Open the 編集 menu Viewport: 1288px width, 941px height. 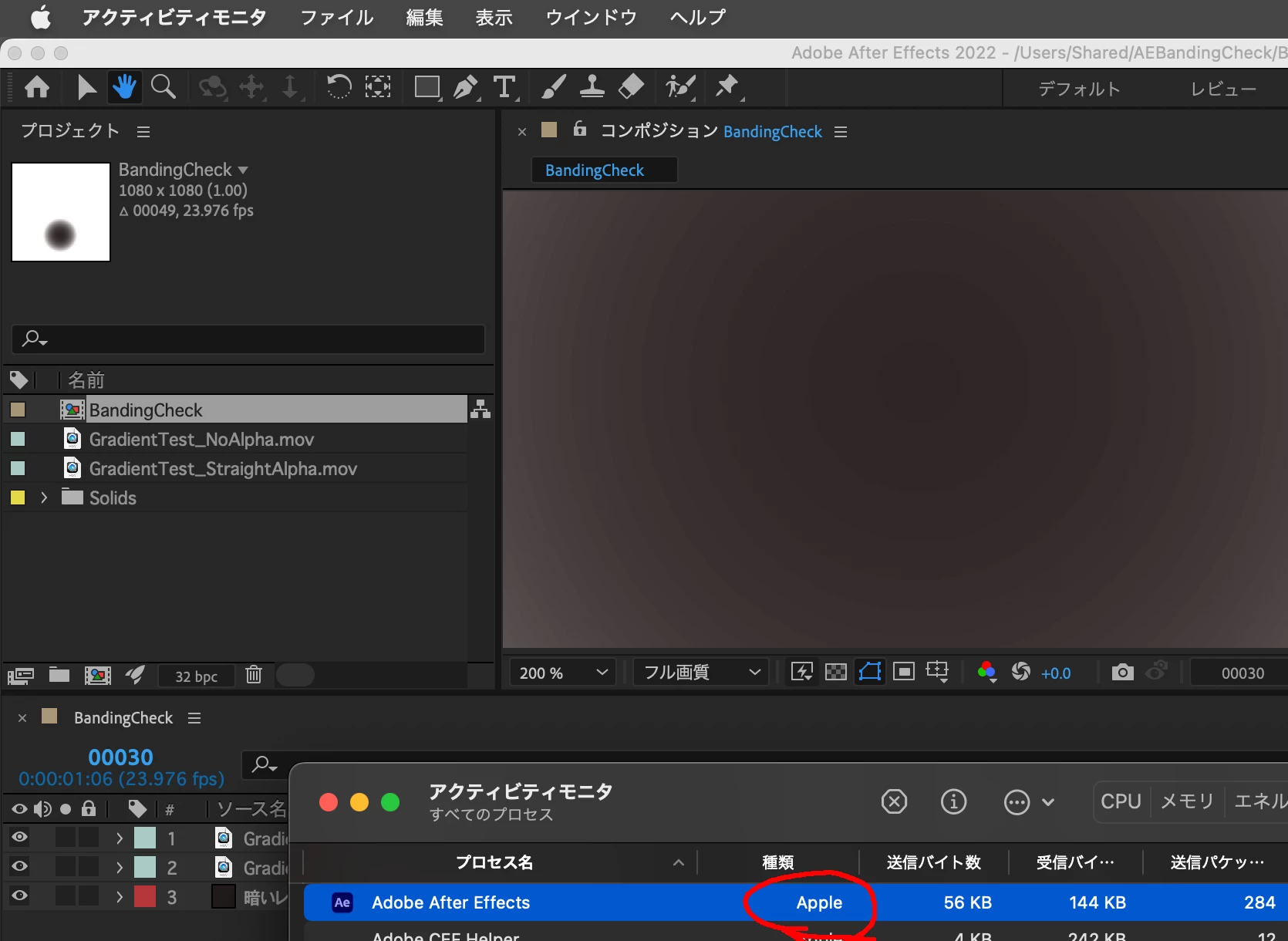click(x=425, y=17)
